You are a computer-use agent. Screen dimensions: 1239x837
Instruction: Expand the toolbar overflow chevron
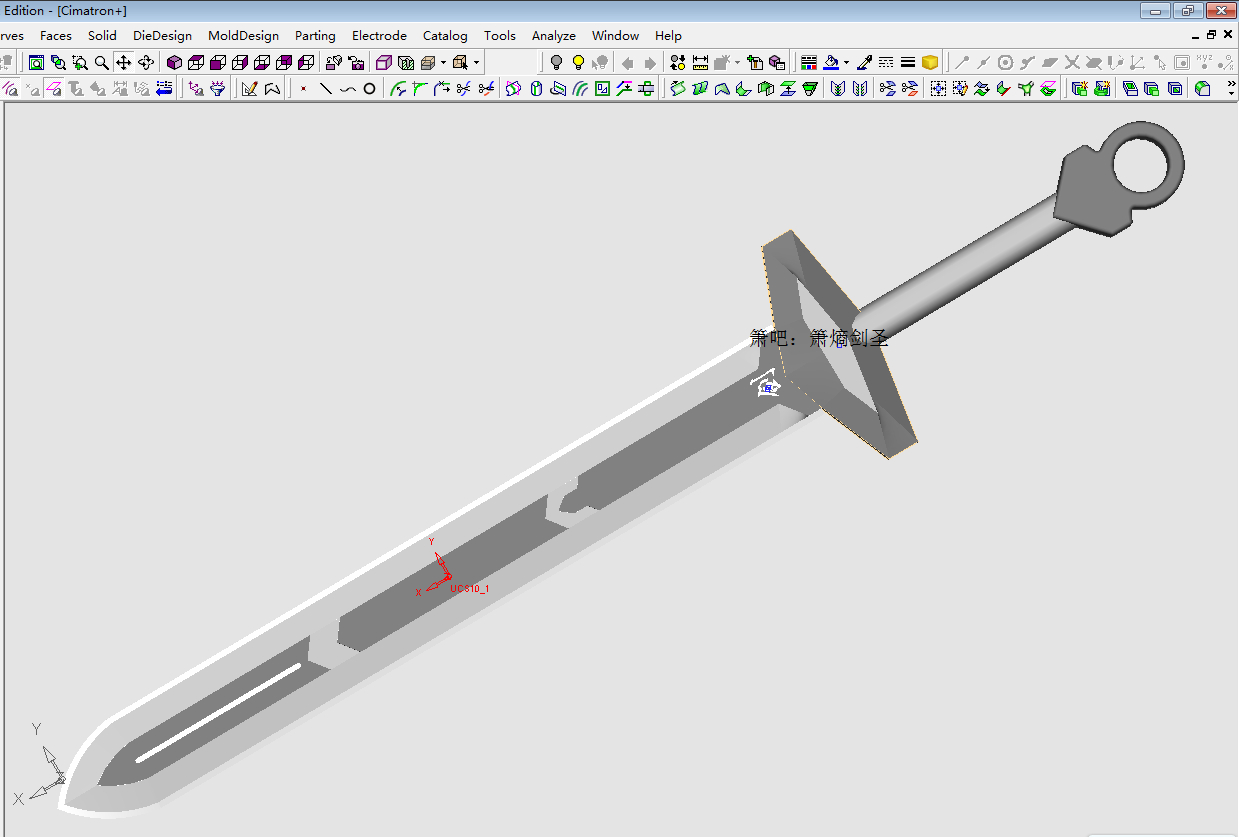pyautogui.click(x=1231, y=84)
